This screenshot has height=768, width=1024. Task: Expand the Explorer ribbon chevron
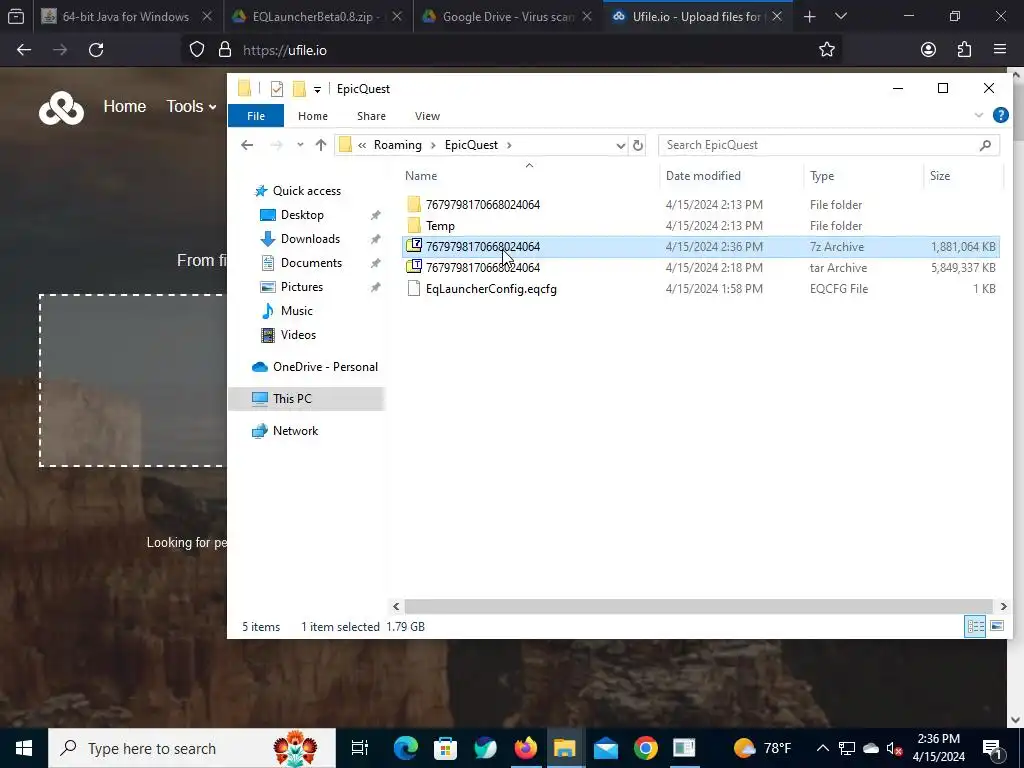click(978, 116)
